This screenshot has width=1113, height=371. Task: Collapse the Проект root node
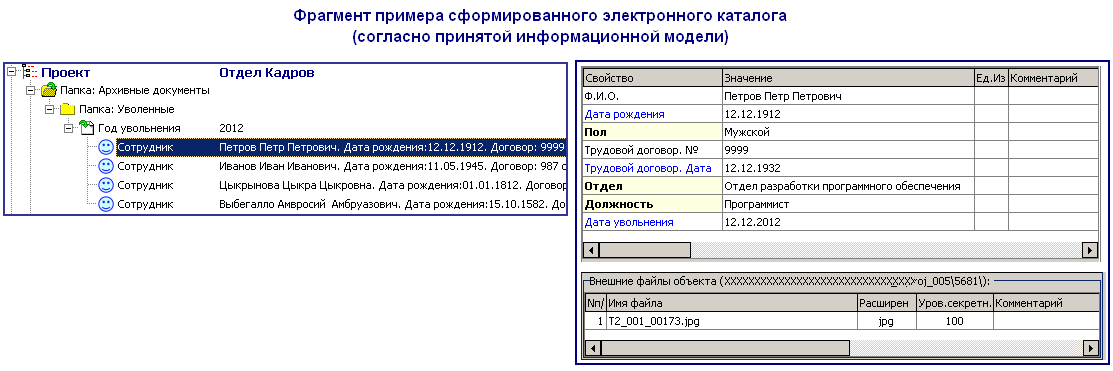pyautogui.click(x=11, y=72)
